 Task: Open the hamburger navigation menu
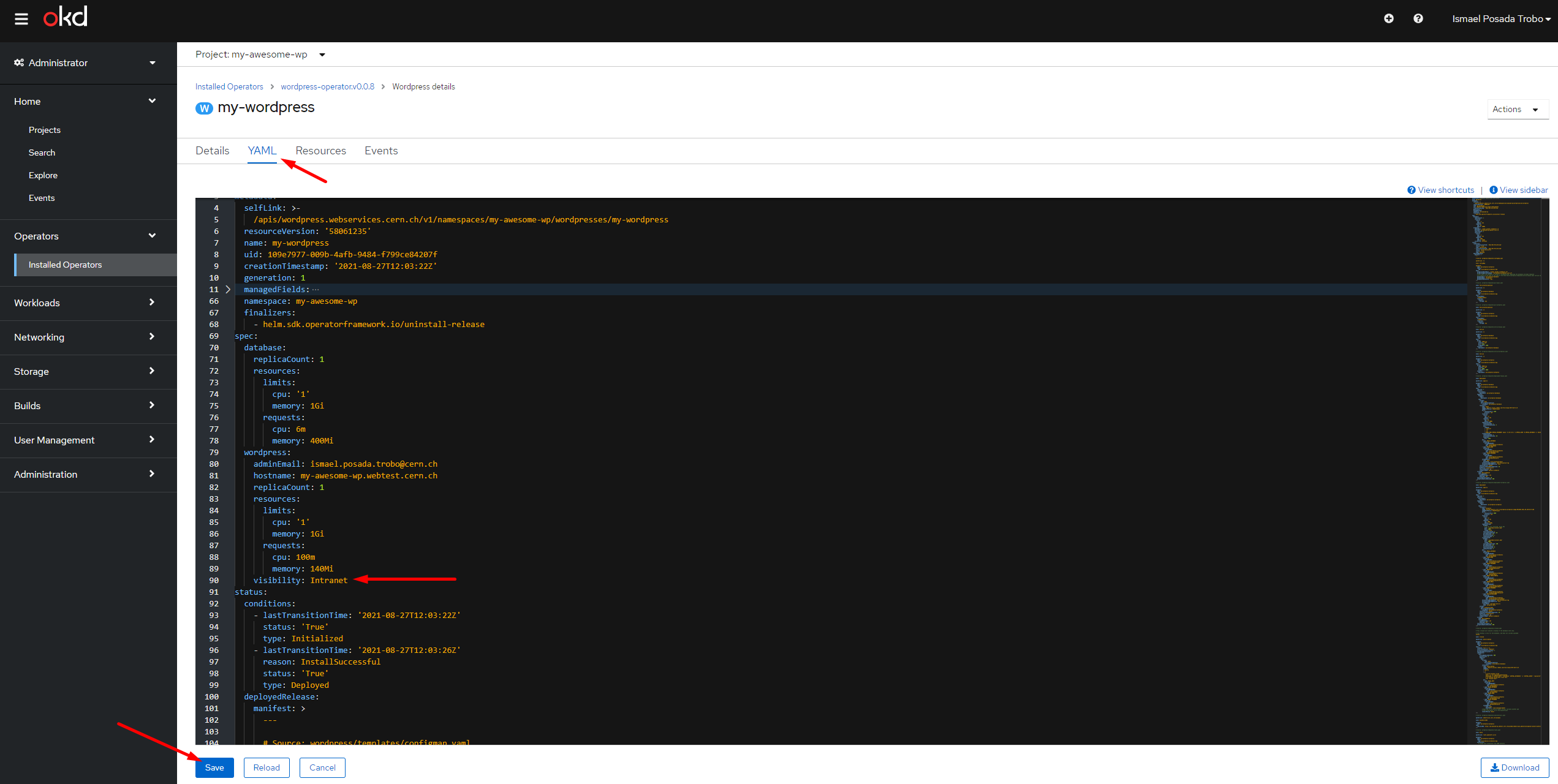tap(21, 19)
